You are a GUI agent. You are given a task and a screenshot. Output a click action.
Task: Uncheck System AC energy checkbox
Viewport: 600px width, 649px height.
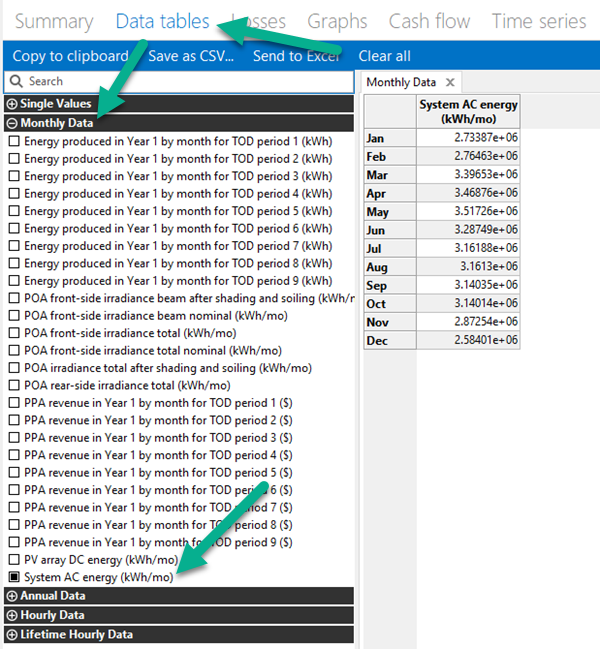(x=14, y=577)
